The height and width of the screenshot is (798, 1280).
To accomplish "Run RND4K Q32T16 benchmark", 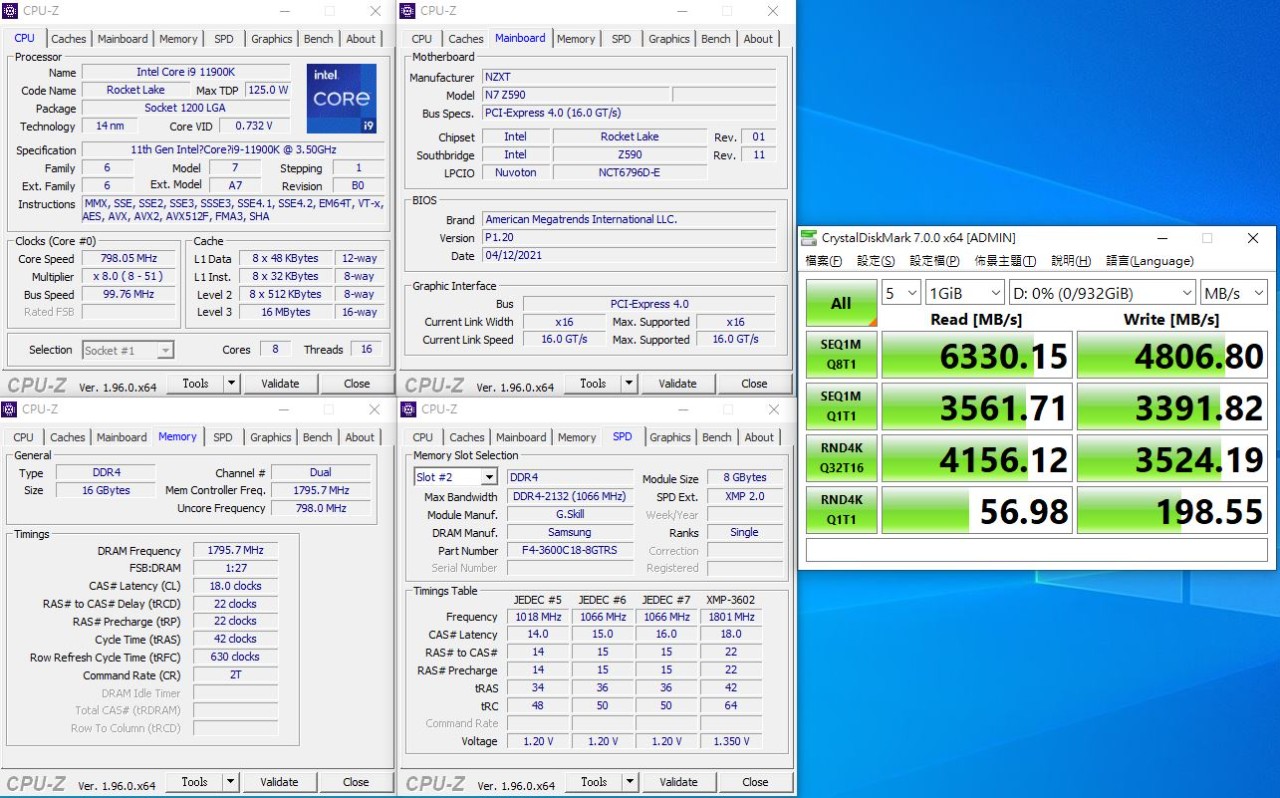I will tap(841, 458).
